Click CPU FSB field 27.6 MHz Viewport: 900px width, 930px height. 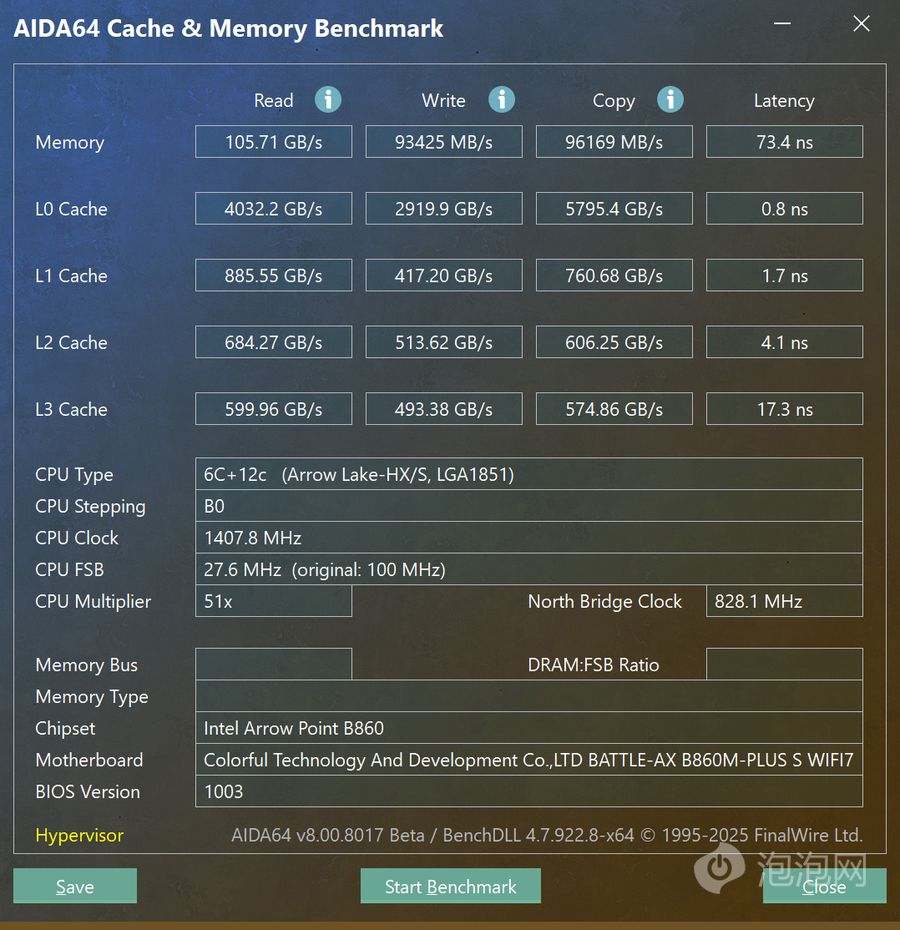click(x=529, y=569)
